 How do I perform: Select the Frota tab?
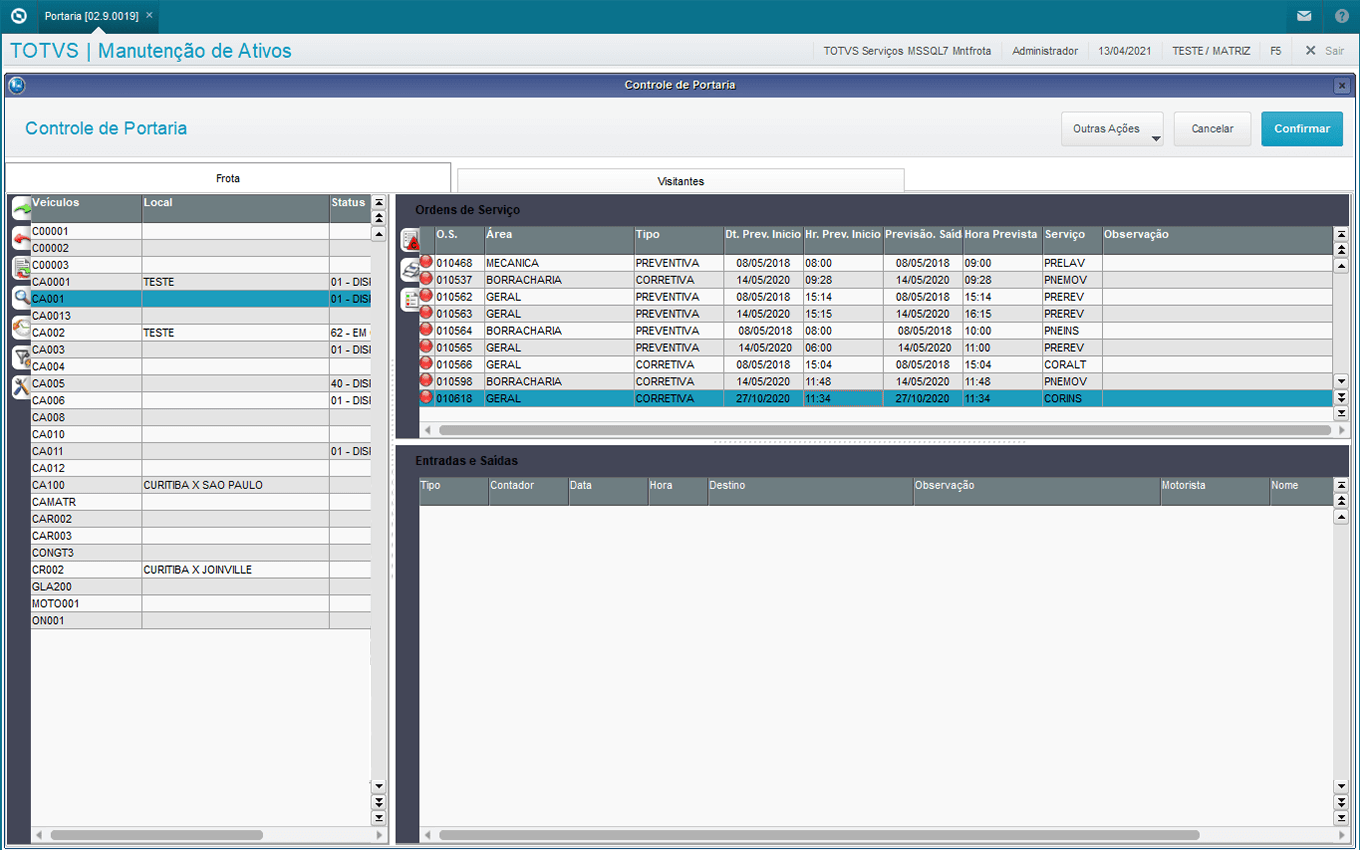[228, 178]
